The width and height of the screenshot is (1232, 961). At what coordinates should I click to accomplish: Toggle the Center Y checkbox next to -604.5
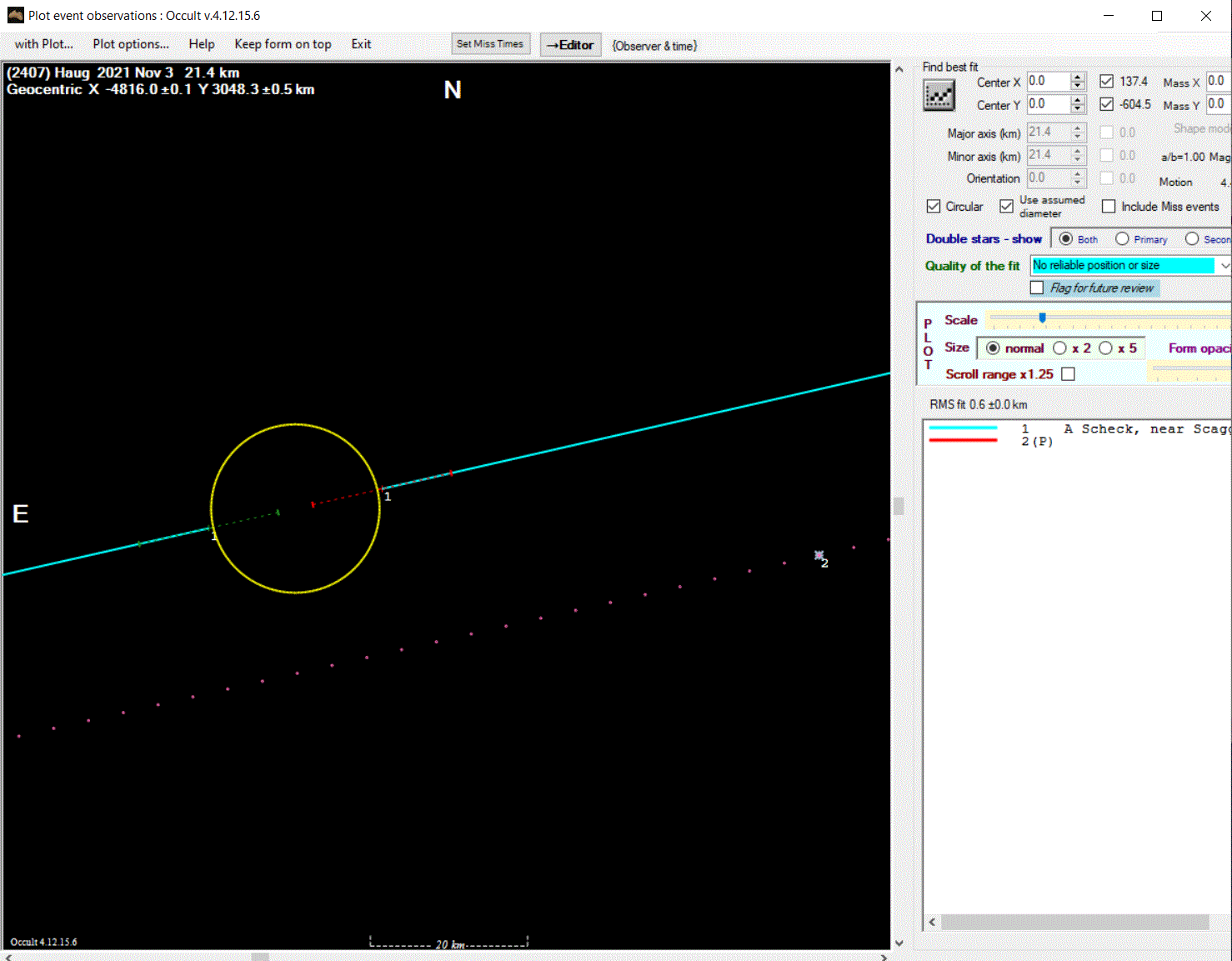click(1106, 104)
